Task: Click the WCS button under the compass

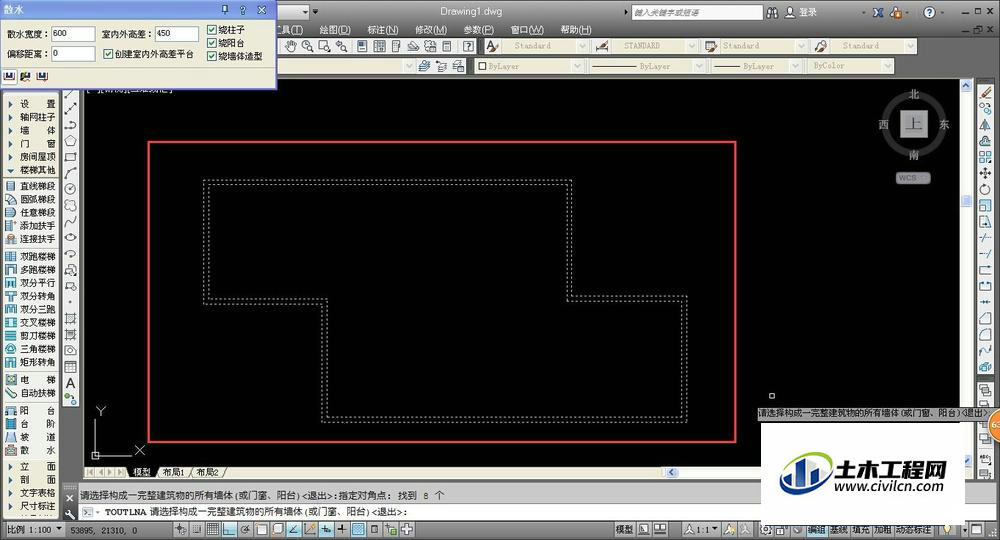Action: coord(913,178)
